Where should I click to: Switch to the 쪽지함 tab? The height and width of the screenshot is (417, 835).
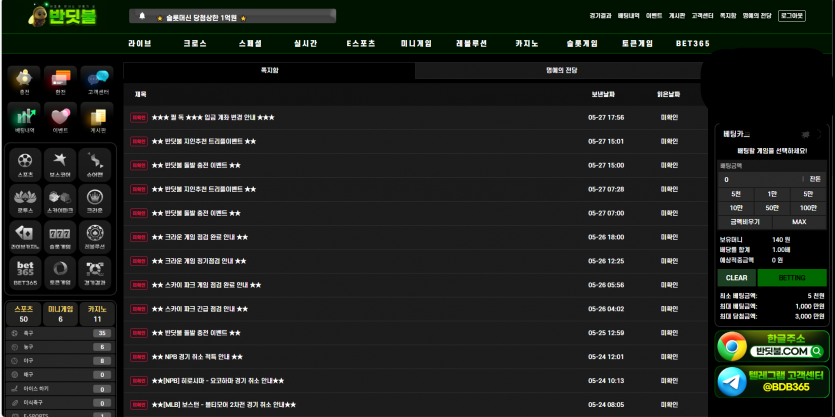click(x=269, y=70)
